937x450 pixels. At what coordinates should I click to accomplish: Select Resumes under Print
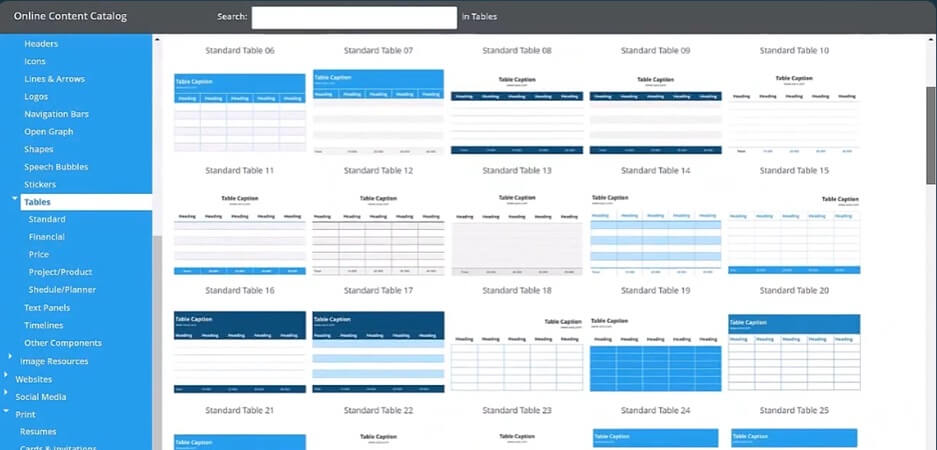(38, 431)
